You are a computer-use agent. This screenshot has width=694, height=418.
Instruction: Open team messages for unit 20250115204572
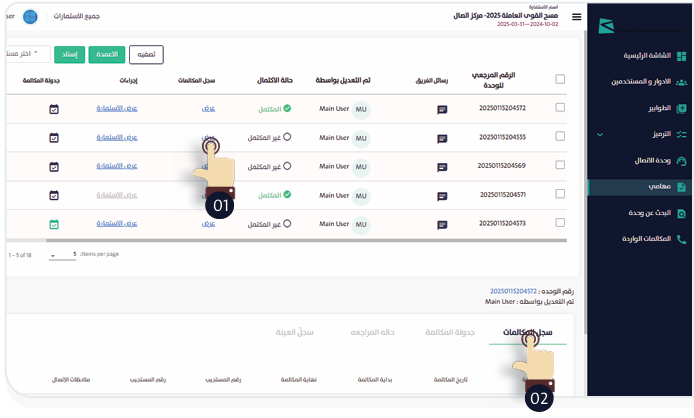442,109
